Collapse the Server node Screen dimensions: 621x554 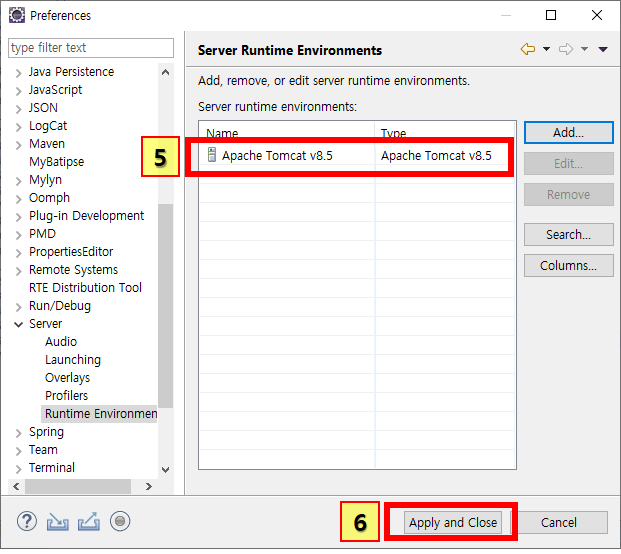18,325
